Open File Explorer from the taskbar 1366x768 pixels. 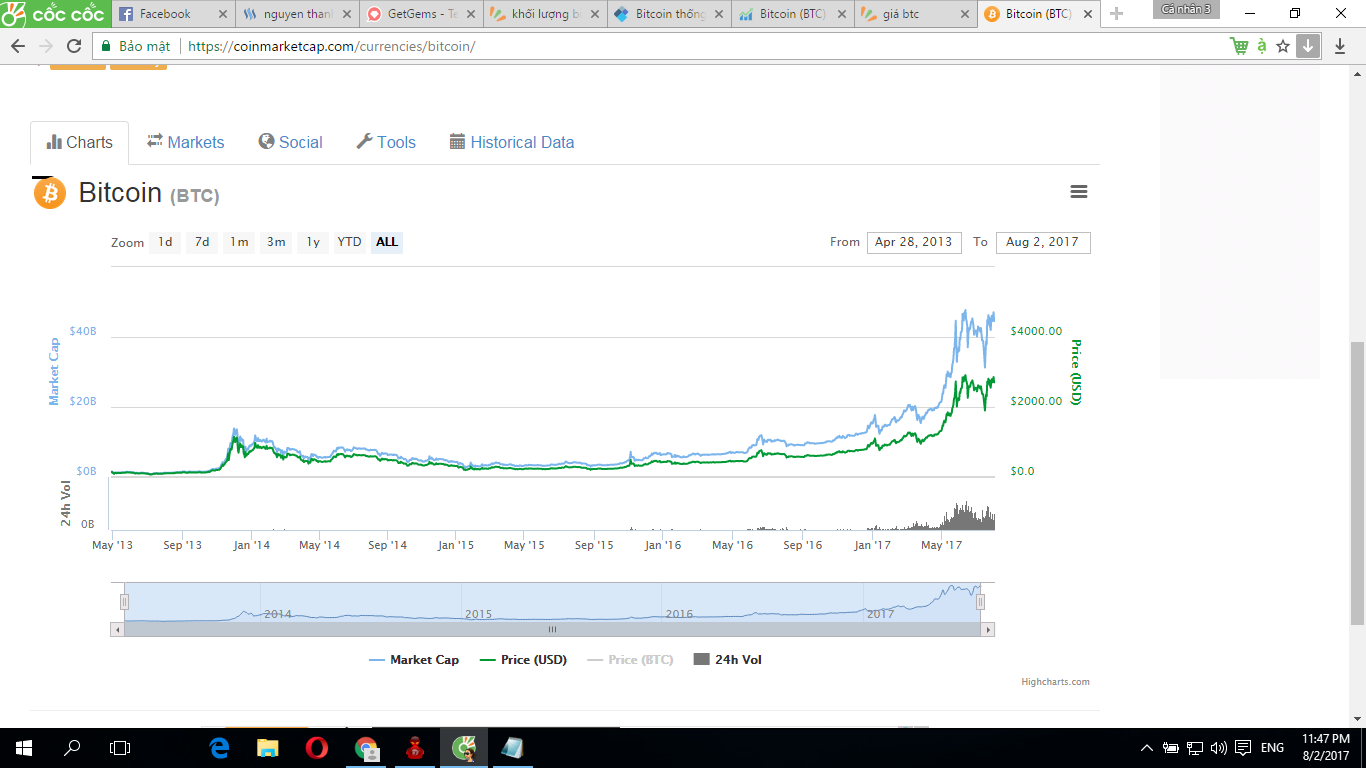(x=268, y=748)
